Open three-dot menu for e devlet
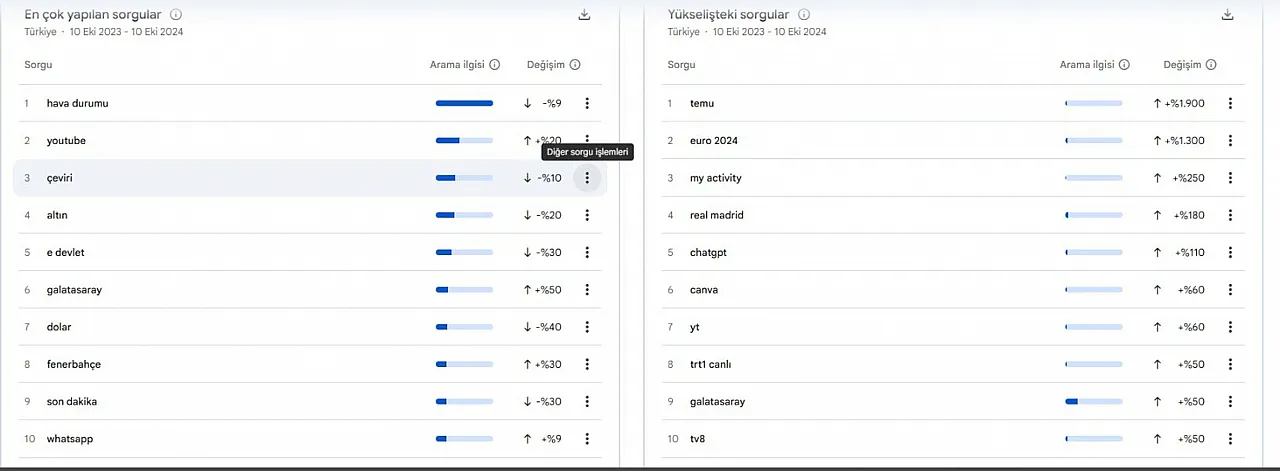The image size is (1280, 471). 587,252
